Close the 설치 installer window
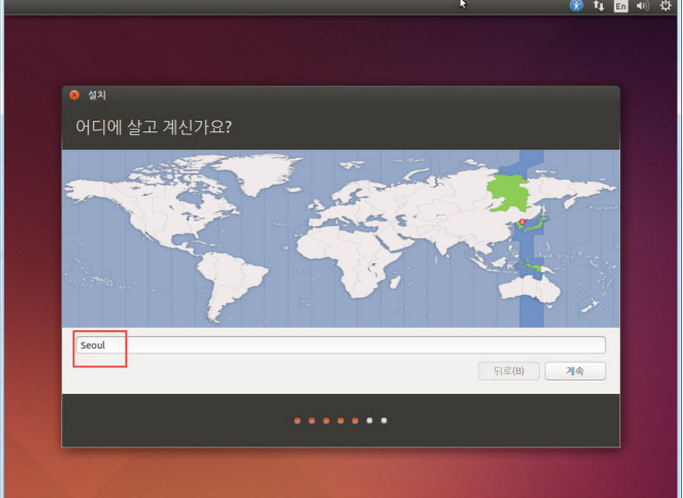 tap(74, 95)
